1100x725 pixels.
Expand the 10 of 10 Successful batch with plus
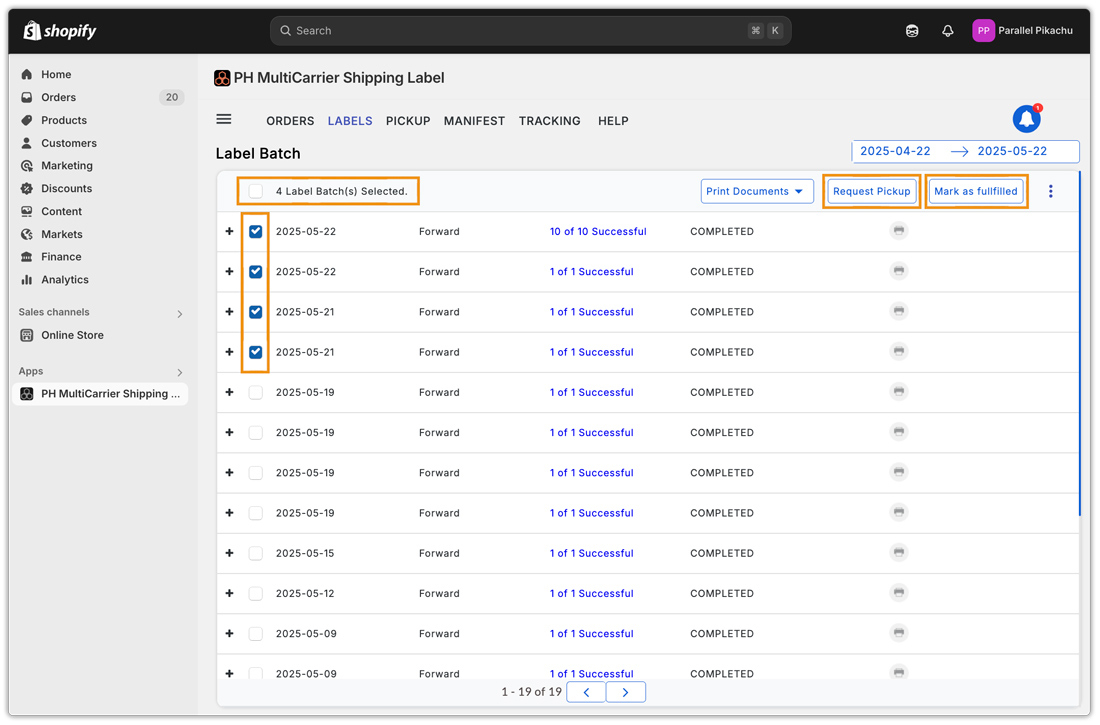pos(229,232)
